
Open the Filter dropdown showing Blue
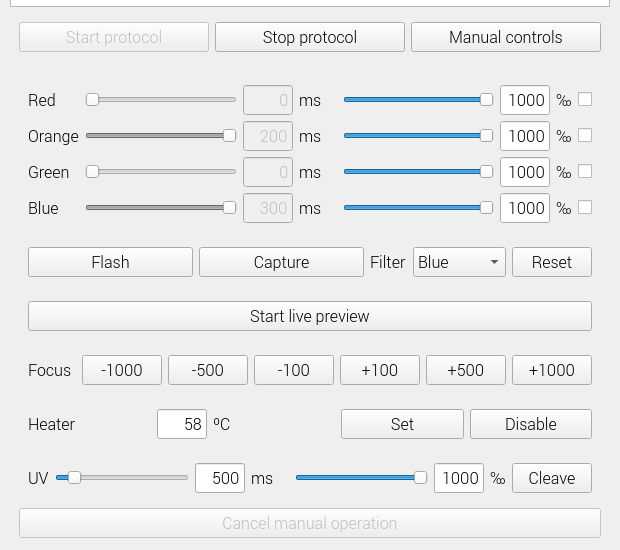[x=459, y=262]
